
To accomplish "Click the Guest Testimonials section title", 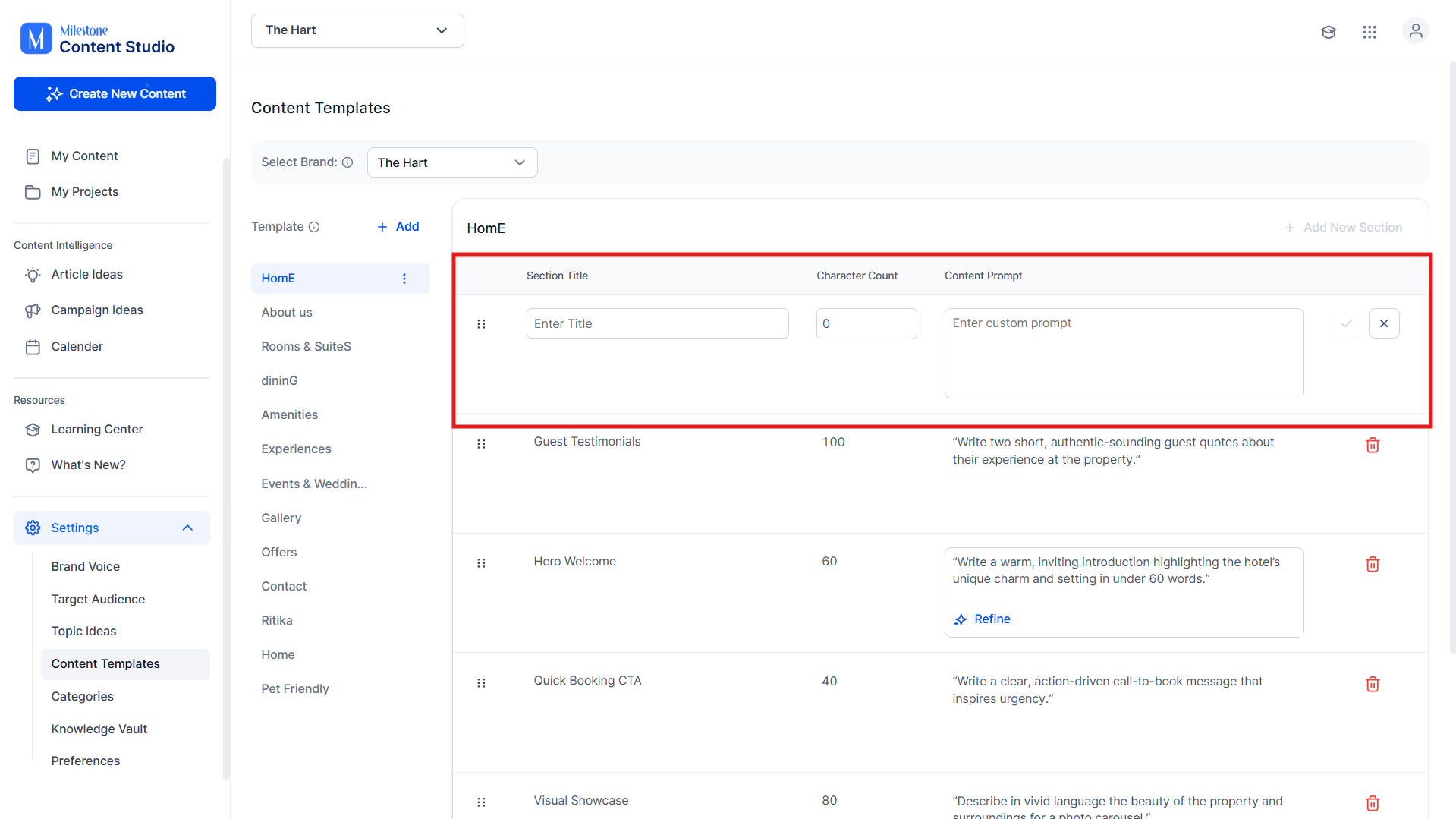I will [587, 442].
